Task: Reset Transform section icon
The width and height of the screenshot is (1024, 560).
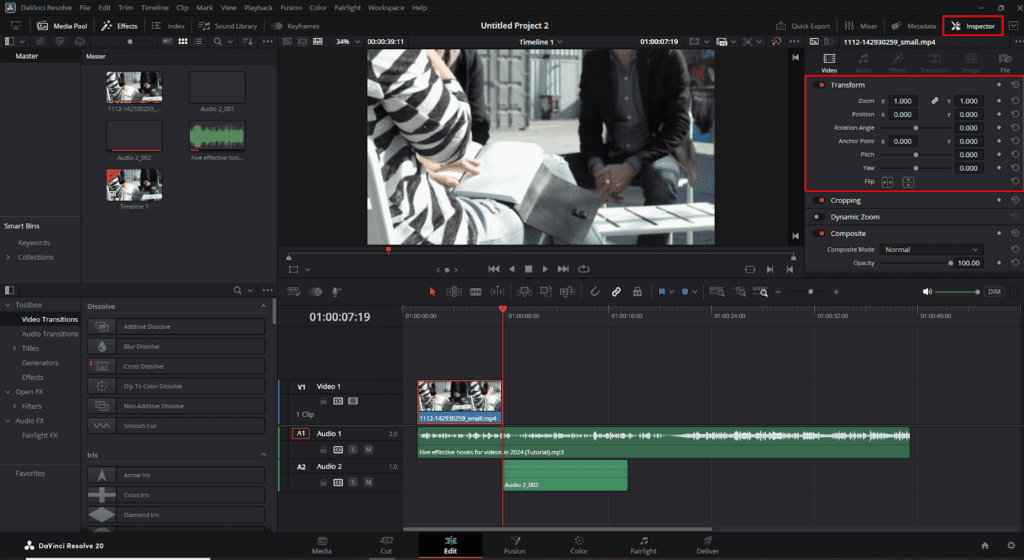Action: click(1015, 85)
